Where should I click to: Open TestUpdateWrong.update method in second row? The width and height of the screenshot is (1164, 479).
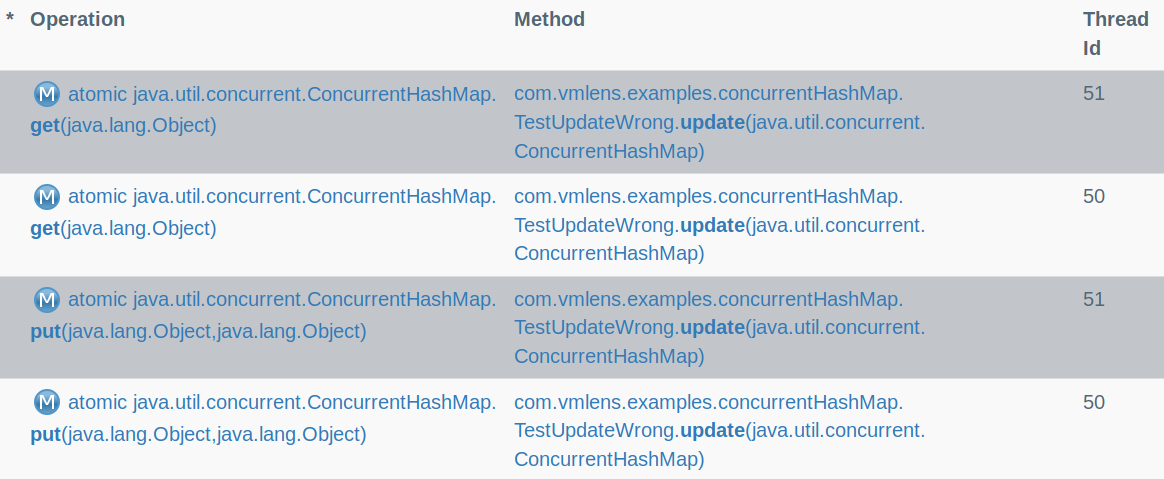[720, 225]
